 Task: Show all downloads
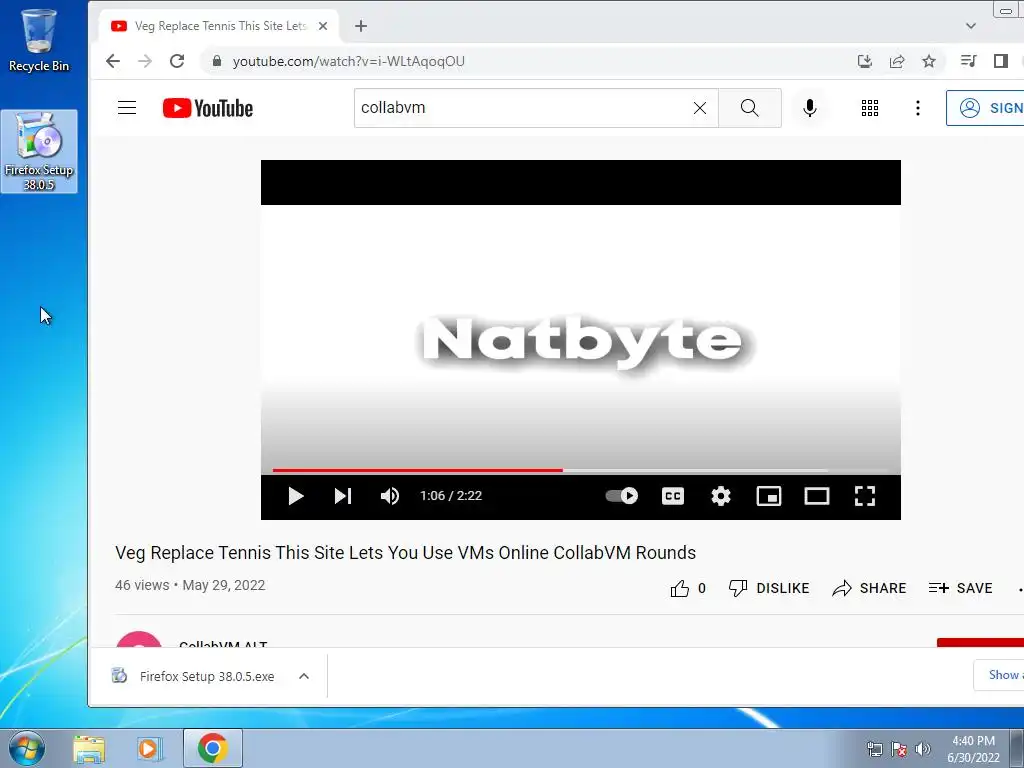tap(999, 675)
